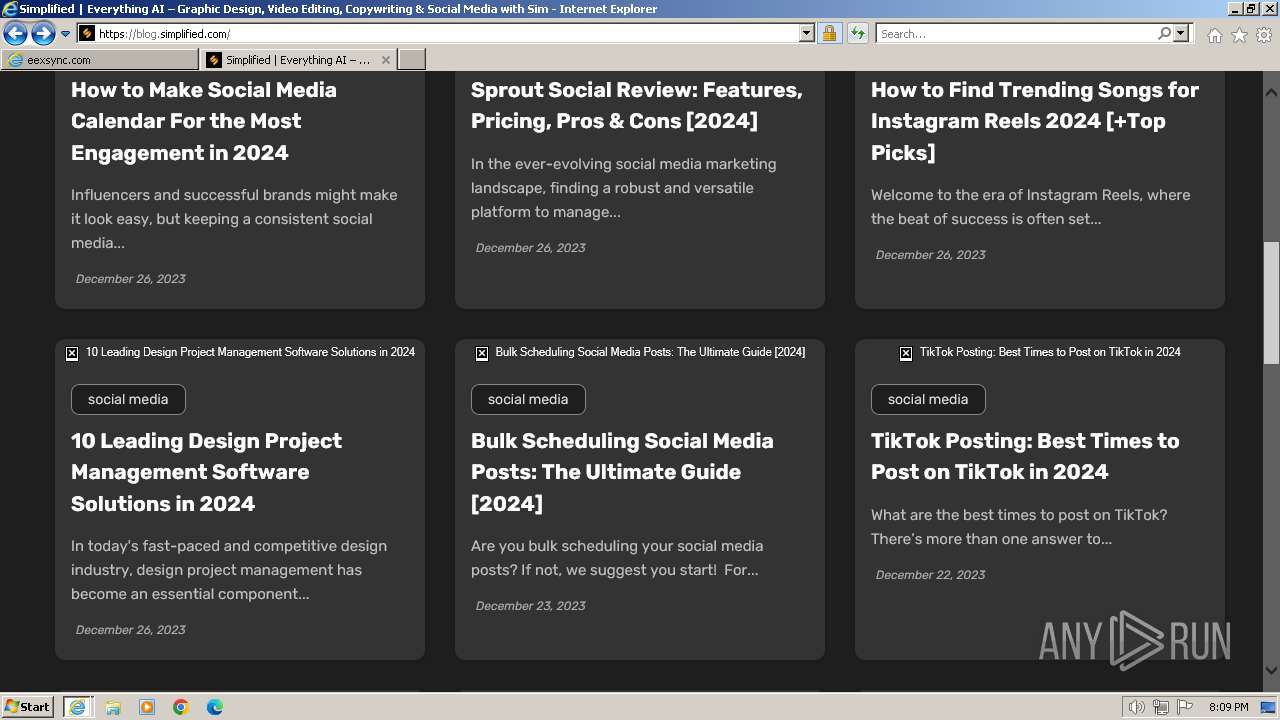Open a new blank tab

point(412,60)
